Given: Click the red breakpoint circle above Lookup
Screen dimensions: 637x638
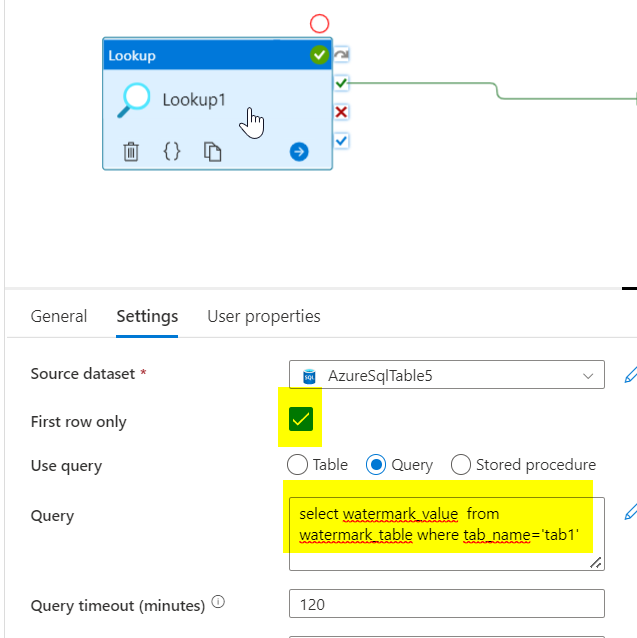Looking at the screenshot, I should (319, 23).
